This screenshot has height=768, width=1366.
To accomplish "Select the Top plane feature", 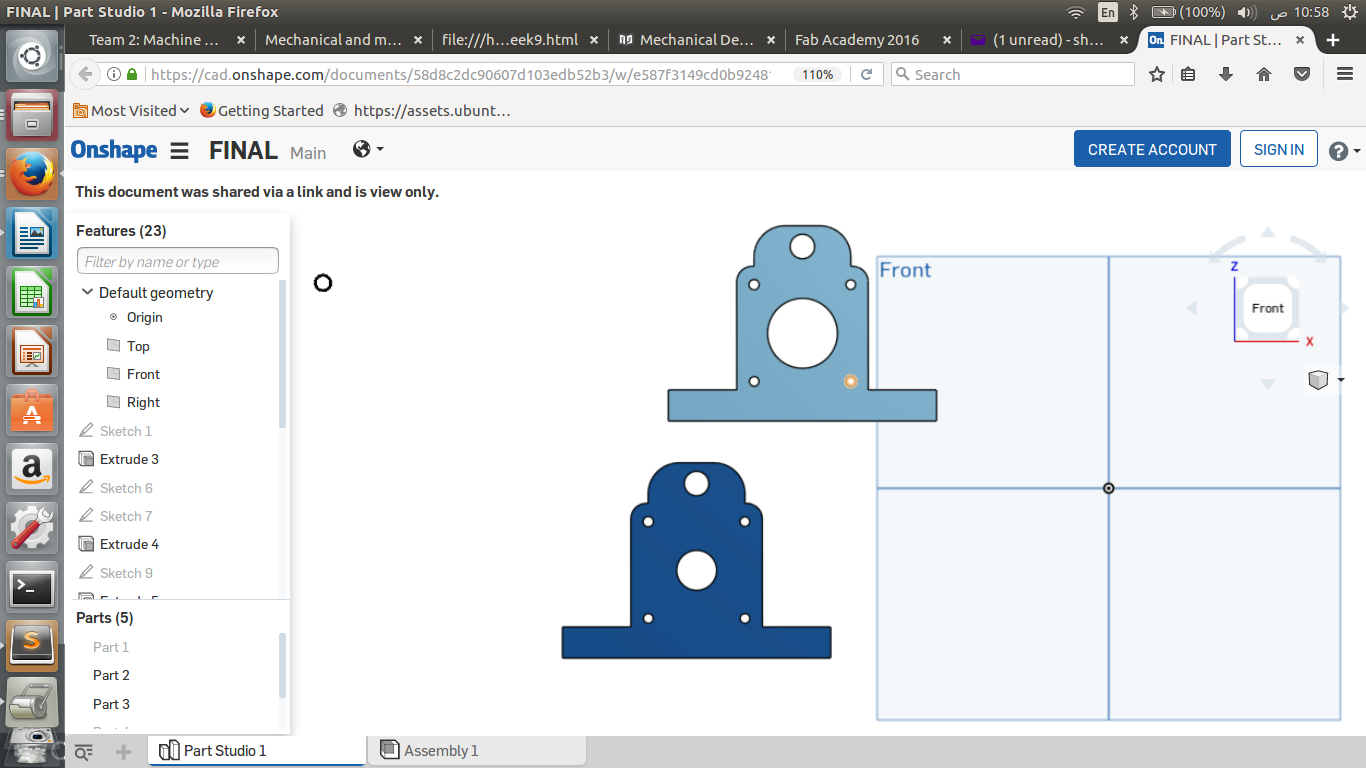I will pos(138,346).
